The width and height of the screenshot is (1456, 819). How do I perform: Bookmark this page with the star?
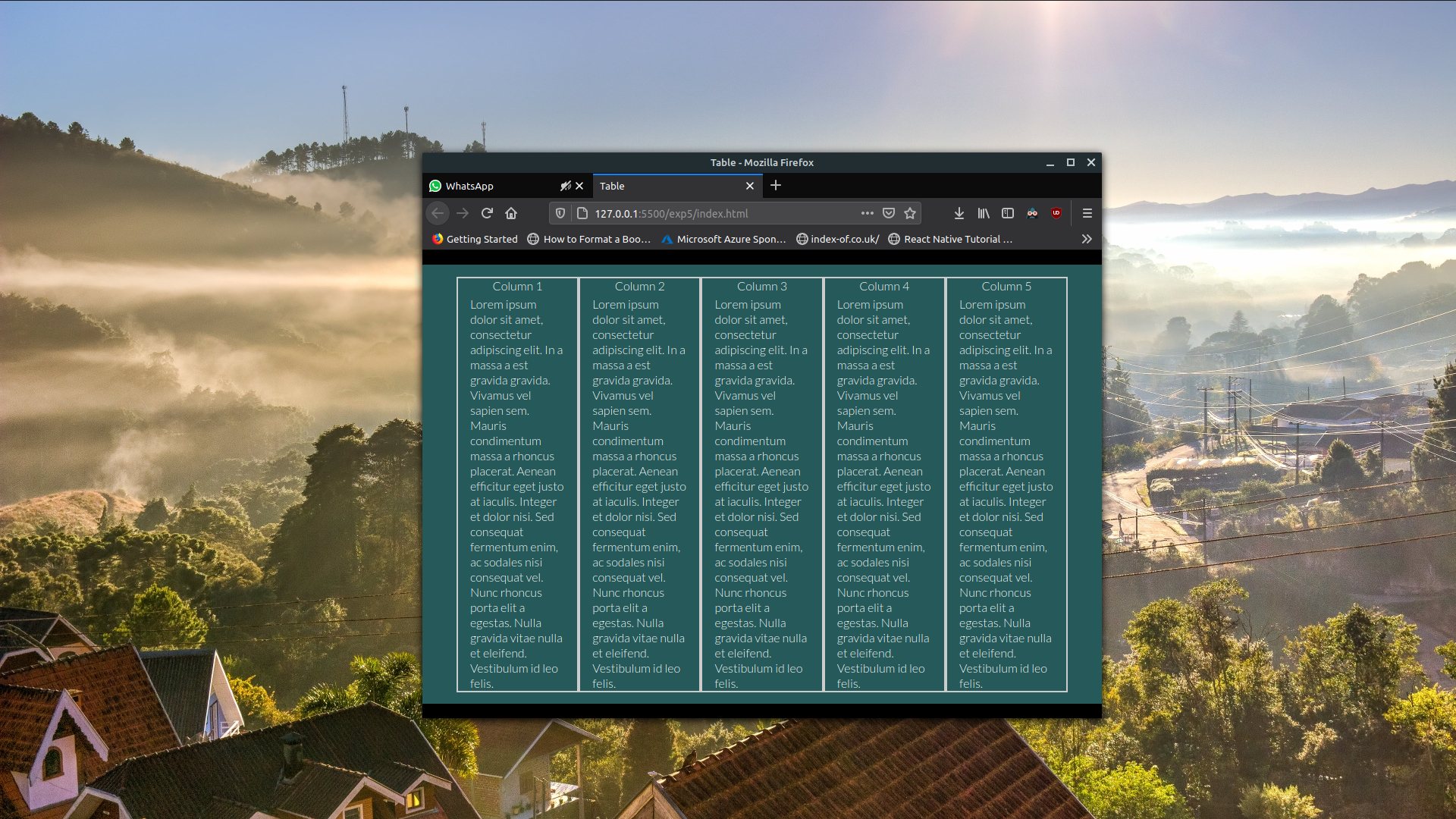pos(910,213)
